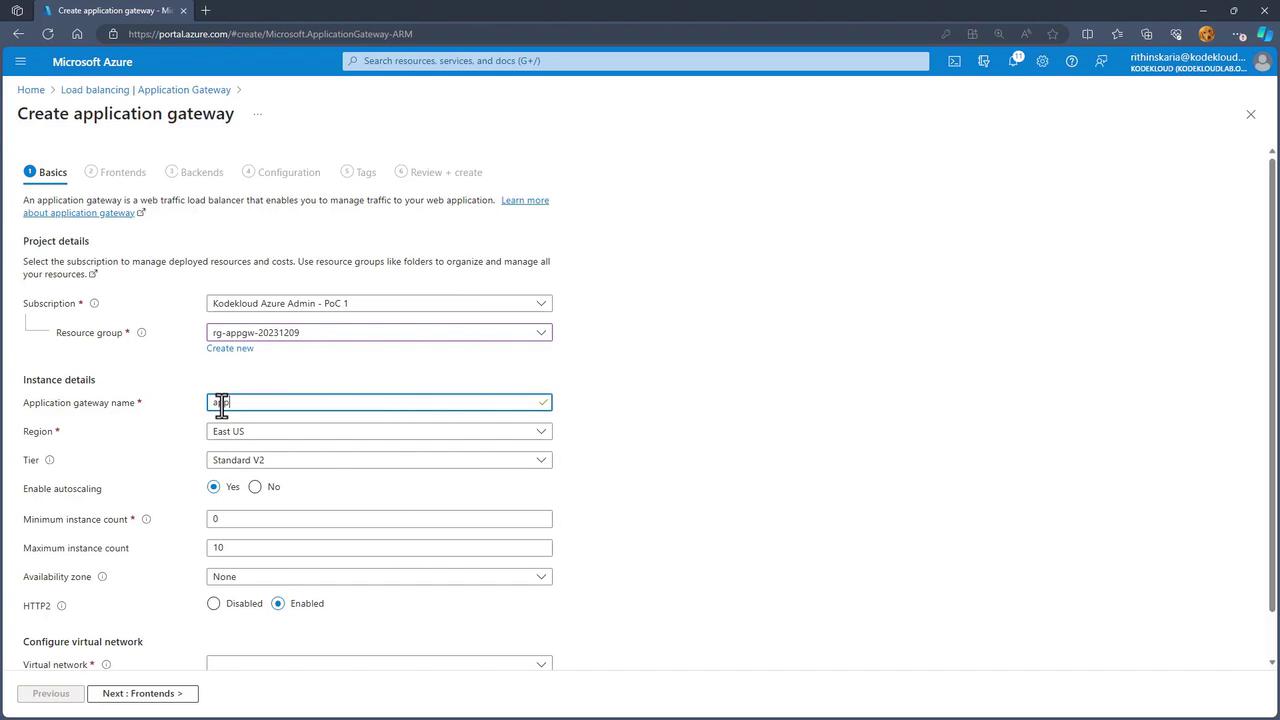Click the info icon beside Minimum instance count
The width and height of the screenshot is (1280, 720).
[x=146, y=520]
